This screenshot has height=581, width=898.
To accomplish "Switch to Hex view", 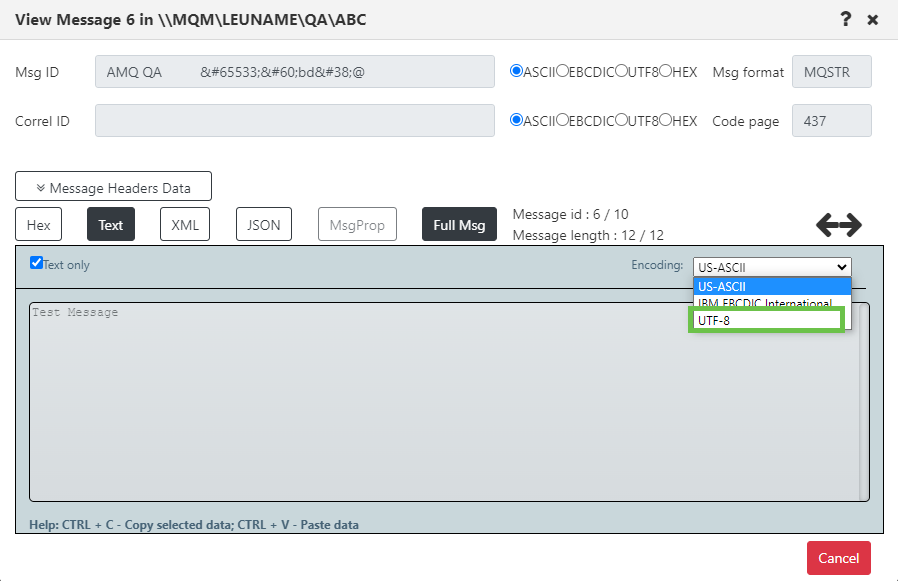I will click(x=38, y=225).
